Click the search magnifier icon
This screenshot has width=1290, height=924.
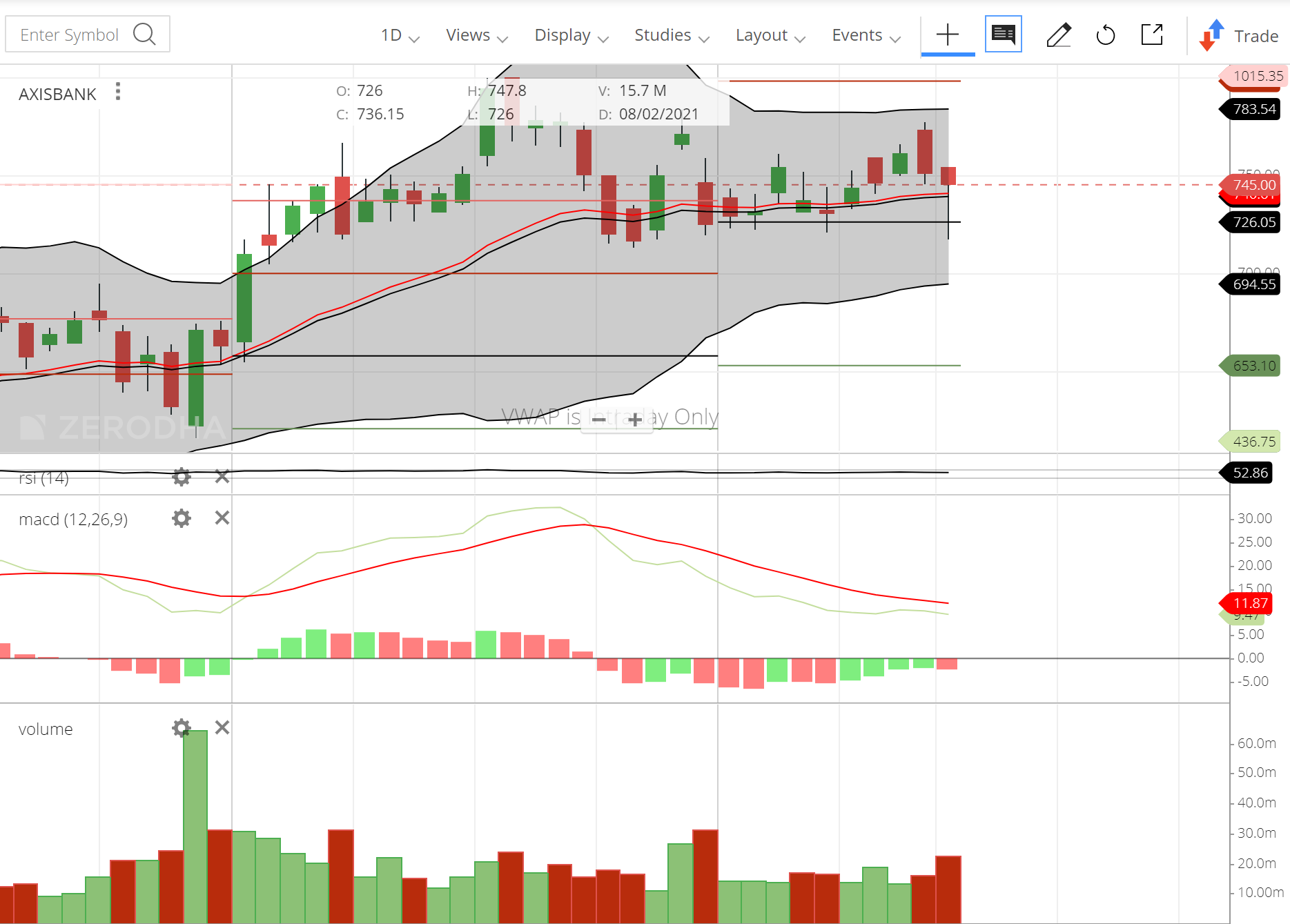point(144,34)
